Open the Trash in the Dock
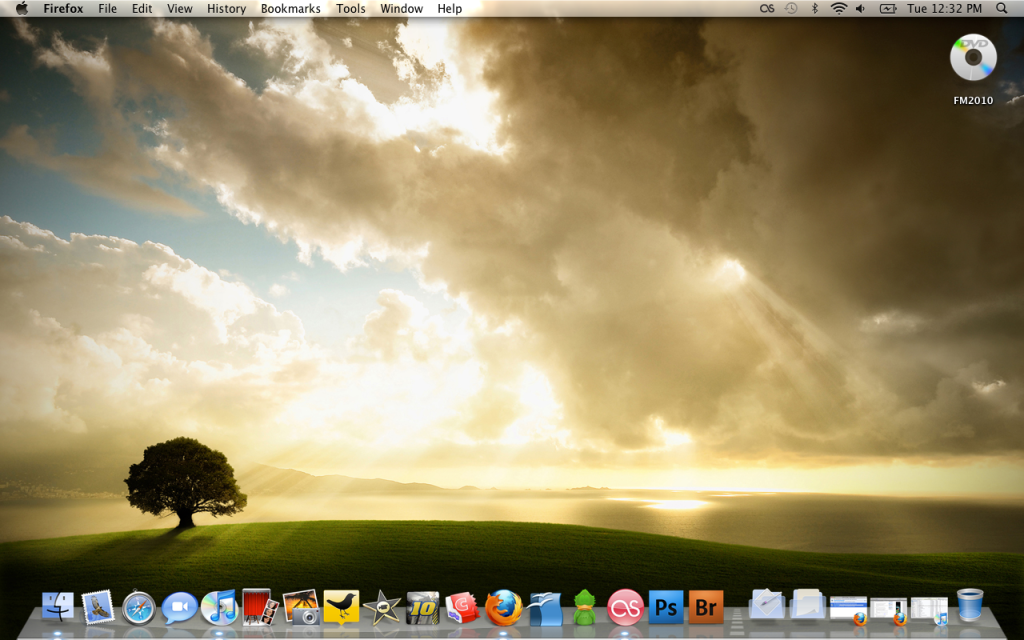 point(970,605)
